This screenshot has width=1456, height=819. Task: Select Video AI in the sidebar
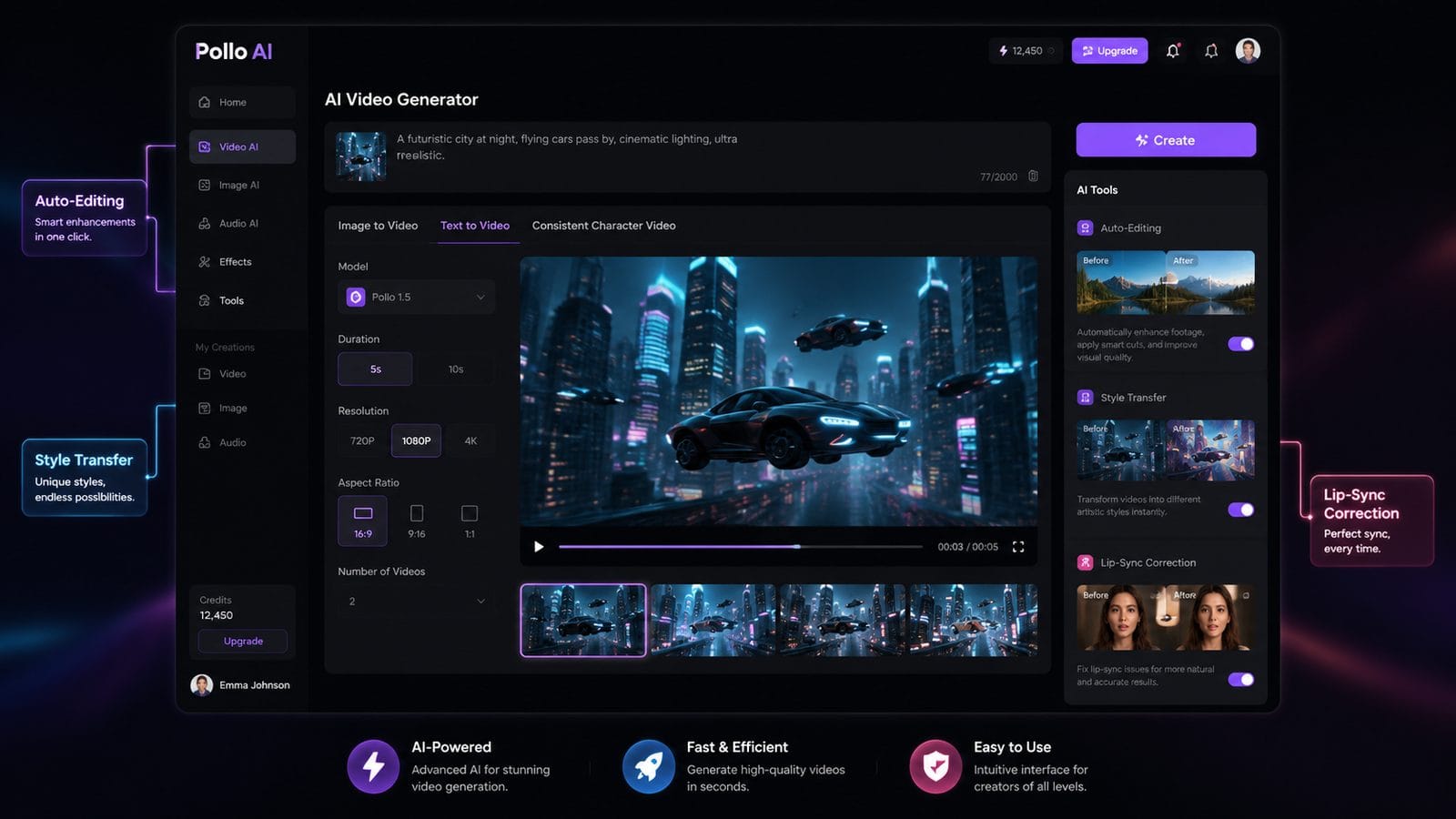coord(242,147)
